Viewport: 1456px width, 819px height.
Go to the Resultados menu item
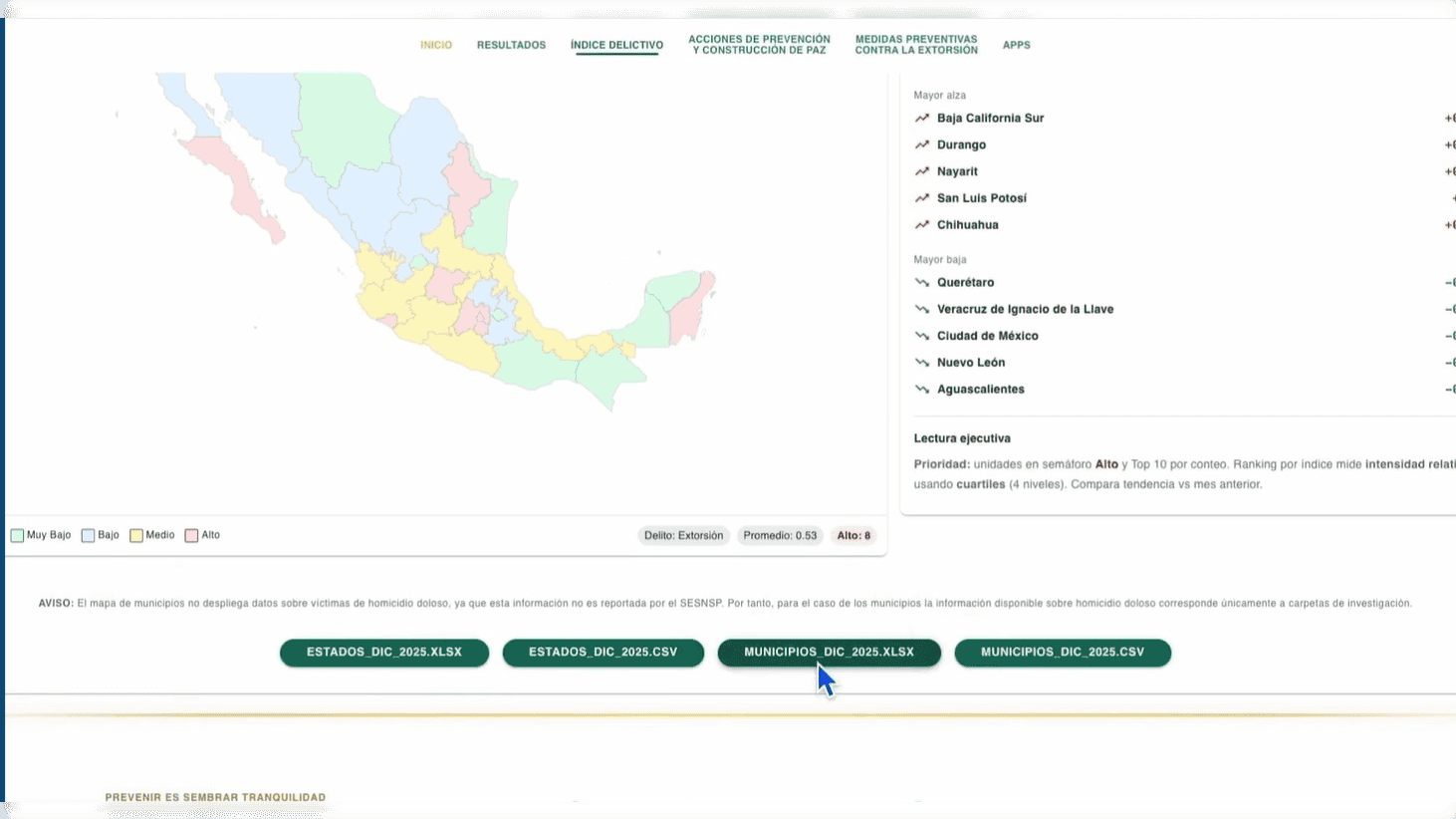(x=511, y=45)
